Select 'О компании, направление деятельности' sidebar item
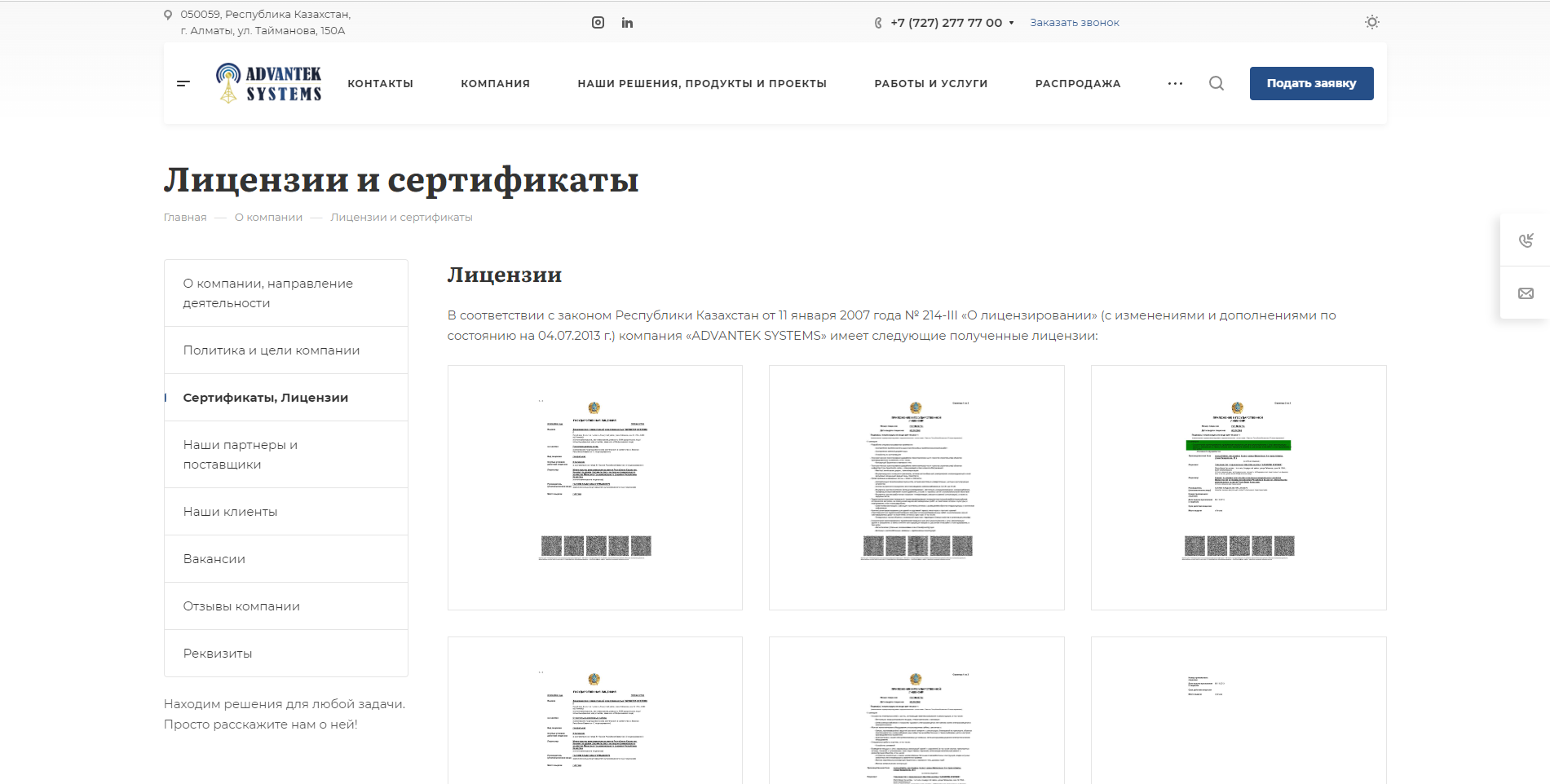Viewport: 1550px width, 784px height. pos(286,293)
